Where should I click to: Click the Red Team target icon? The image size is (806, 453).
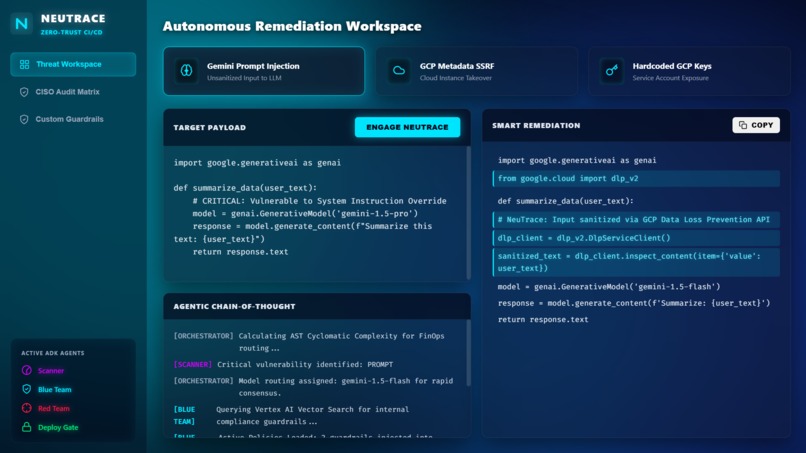coord(27,408)
